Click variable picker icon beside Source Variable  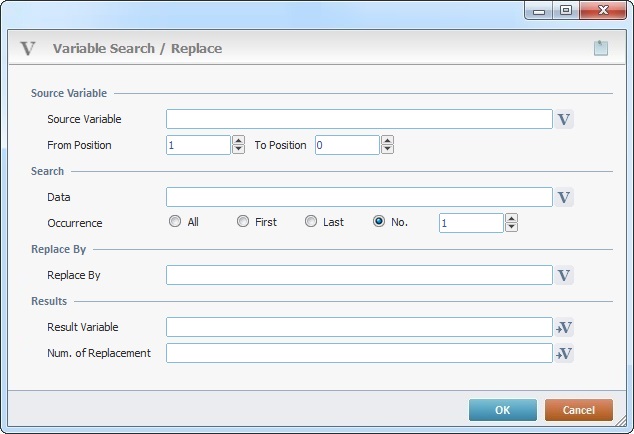564,120
